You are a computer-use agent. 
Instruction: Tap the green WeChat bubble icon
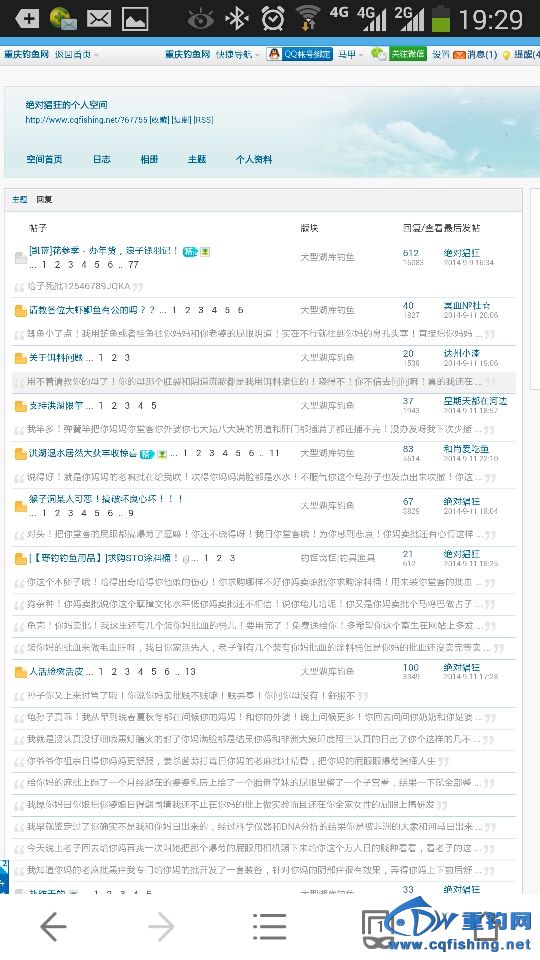point(380,54)
